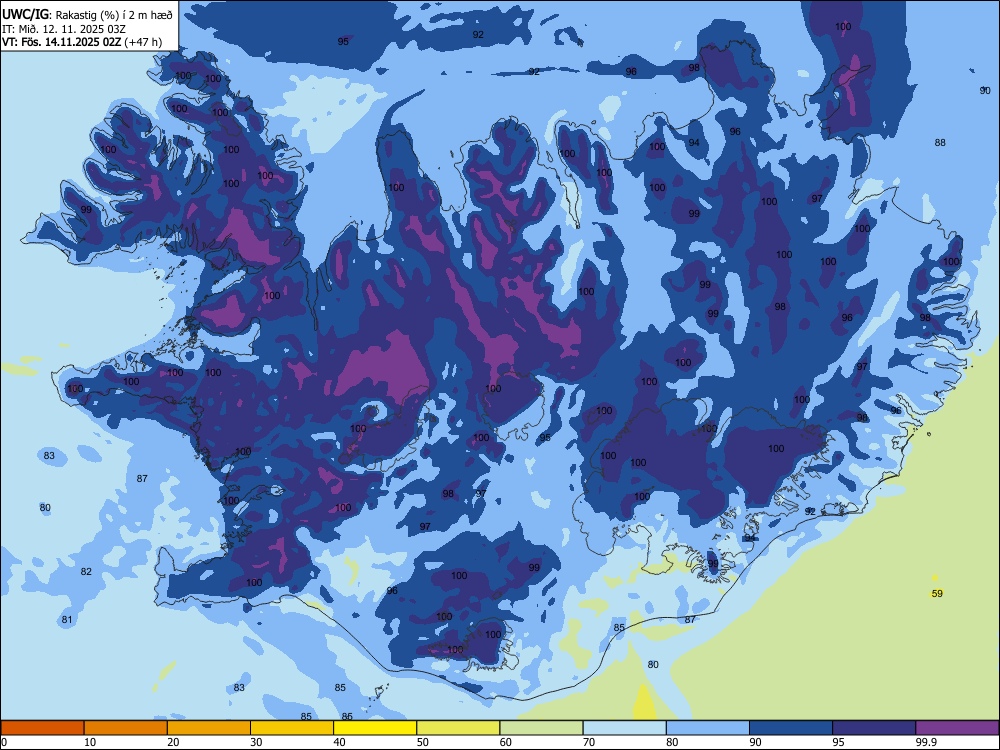Click the '82' humidity value offshore
This screenshot has width=1000, height=750.
pyautogui.click(x=86, y=571)
